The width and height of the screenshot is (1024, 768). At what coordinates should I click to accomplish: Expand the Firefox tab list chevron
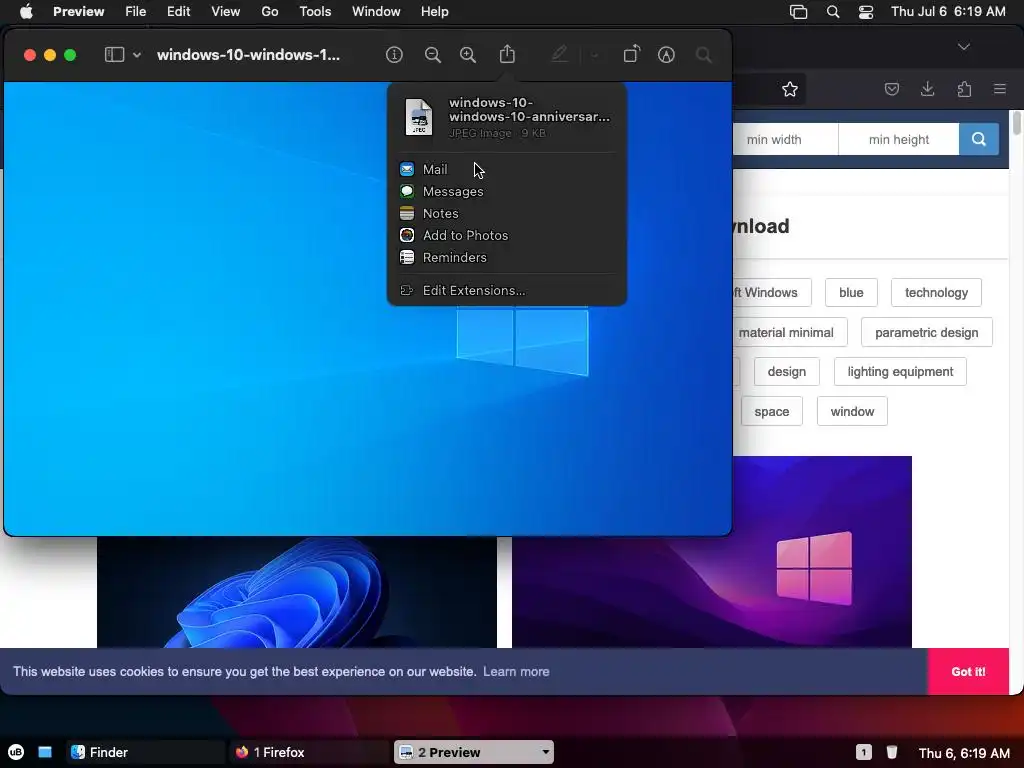(964, 46)
